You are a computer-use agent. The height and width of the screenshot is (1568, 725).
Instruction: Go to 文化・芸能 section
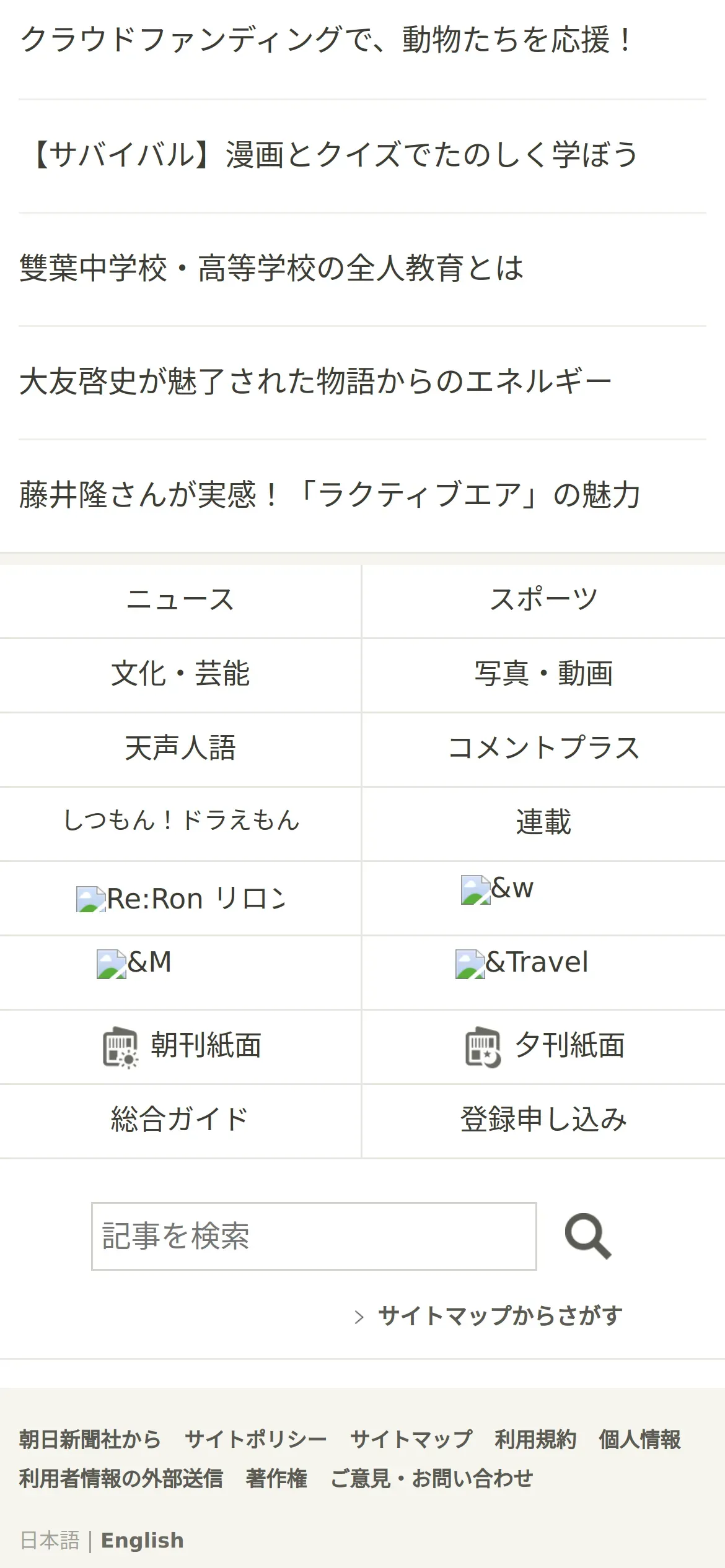180,674
